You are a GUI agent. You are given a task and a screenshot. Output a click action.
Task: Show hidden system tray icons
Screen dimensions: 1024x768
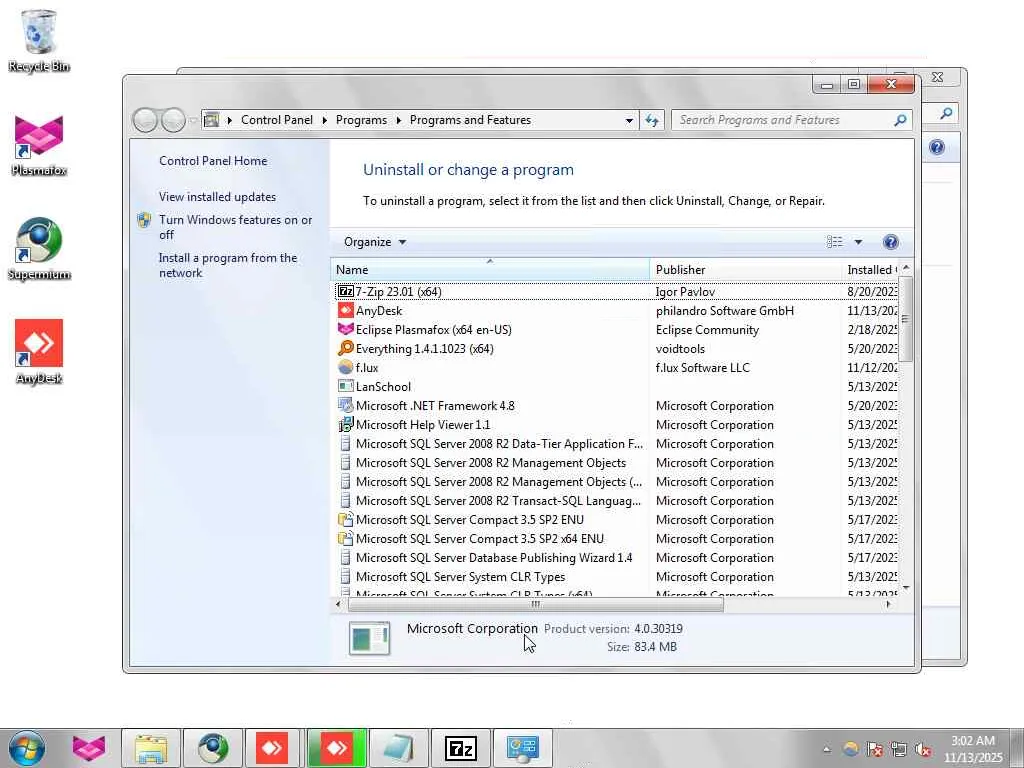coord(827,749)
